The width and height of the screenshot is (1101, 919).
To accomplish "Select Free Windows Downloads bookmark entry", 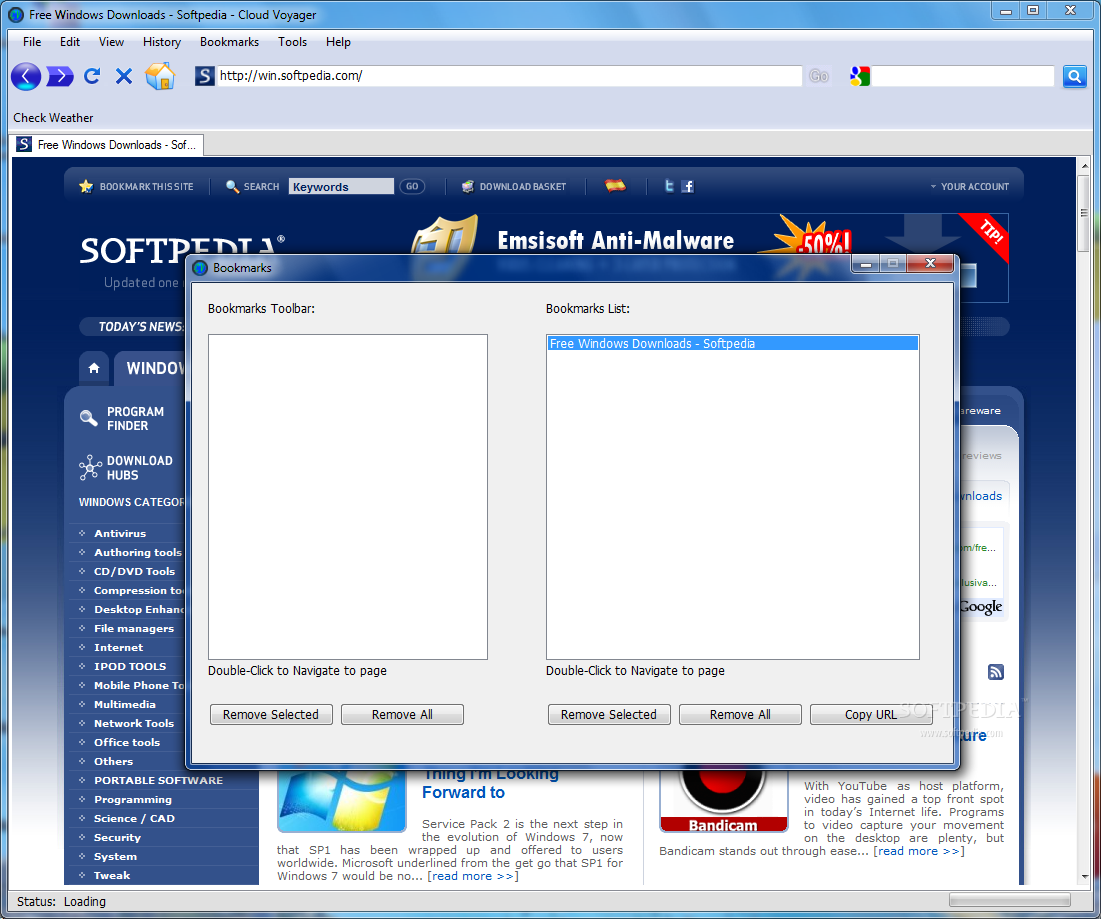I will pos(732,343).
